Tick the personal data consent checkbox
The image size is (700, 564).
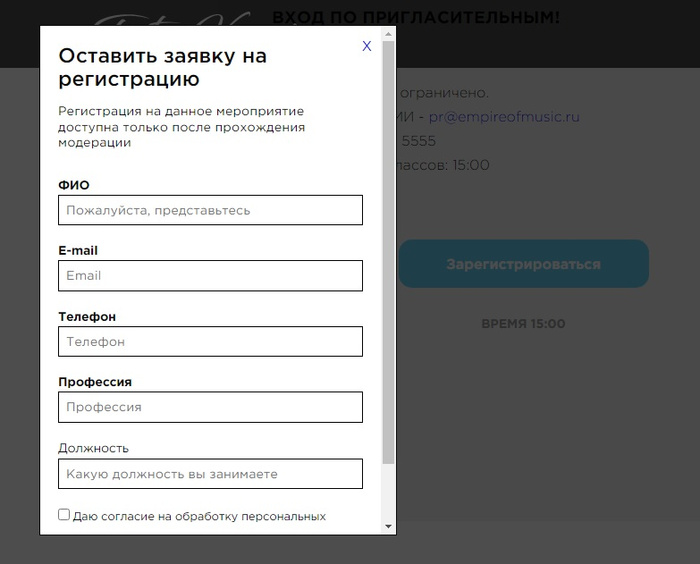coord(64,515)
